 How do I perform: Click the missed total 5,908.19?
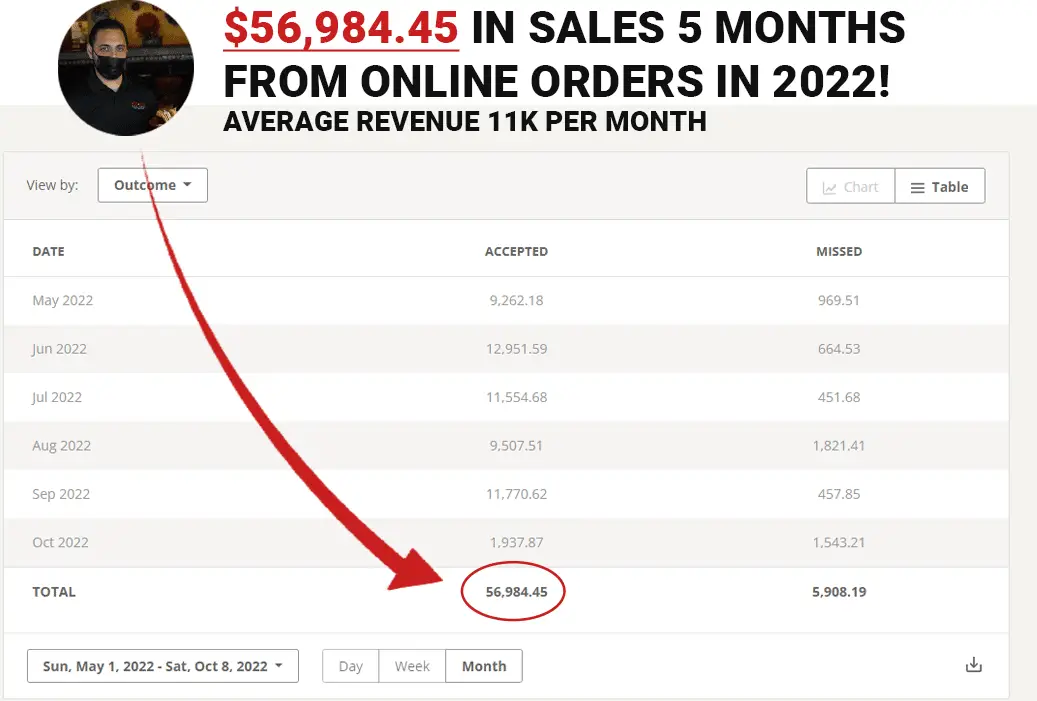[839, 592]
